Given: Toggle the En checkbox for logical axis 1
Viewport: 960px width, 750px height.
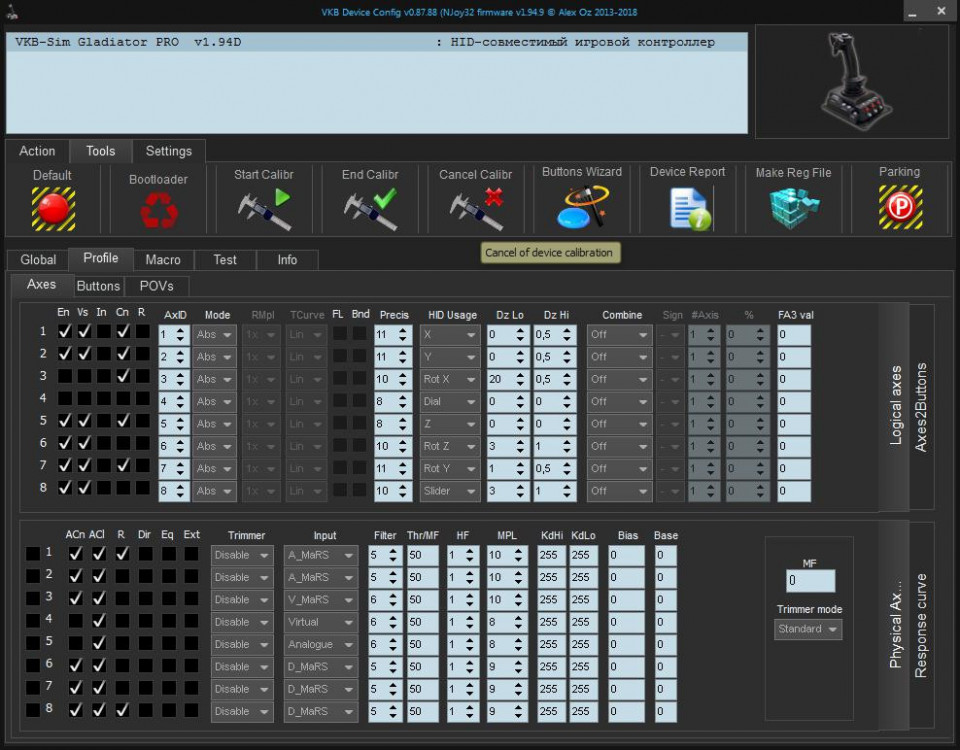Looking at the screenshot, I should (64, 331).
